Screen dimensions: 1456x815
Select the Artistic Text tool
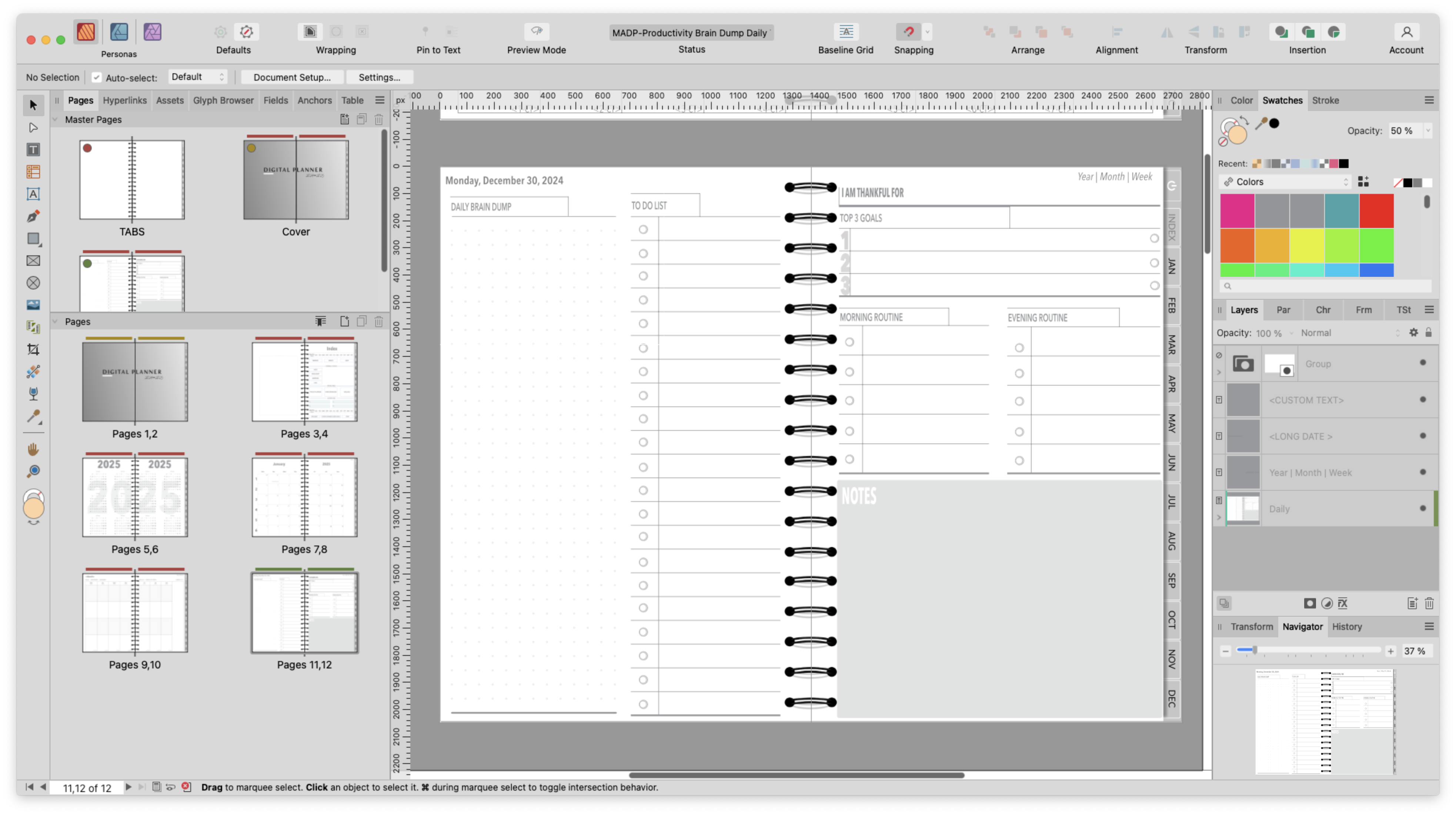33,194
